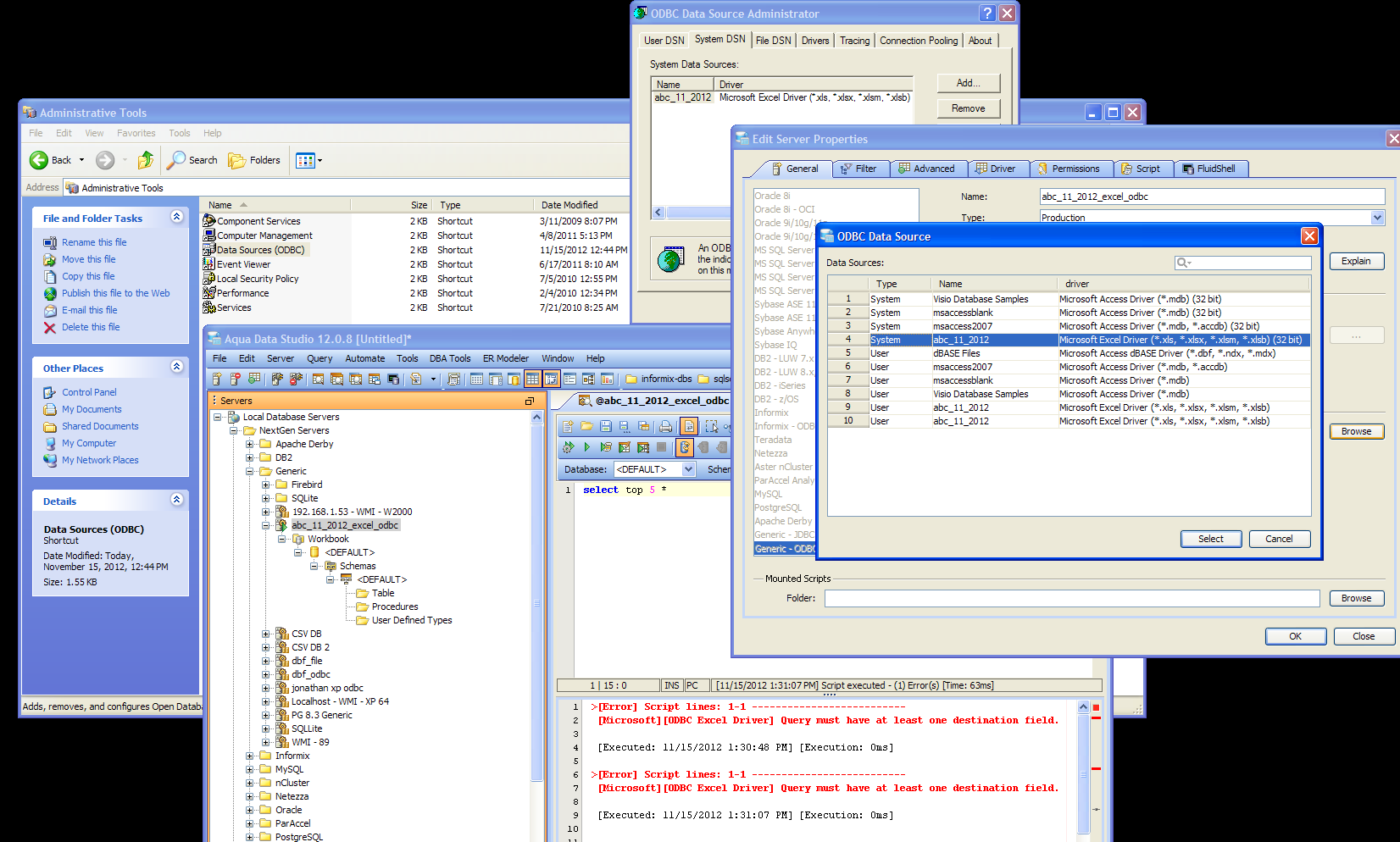Click the Print icon in the query editor toolbar
Image resolution: width=1400 pixels, height=842 pixels.
pyautogui.click(x=666, y=426)
